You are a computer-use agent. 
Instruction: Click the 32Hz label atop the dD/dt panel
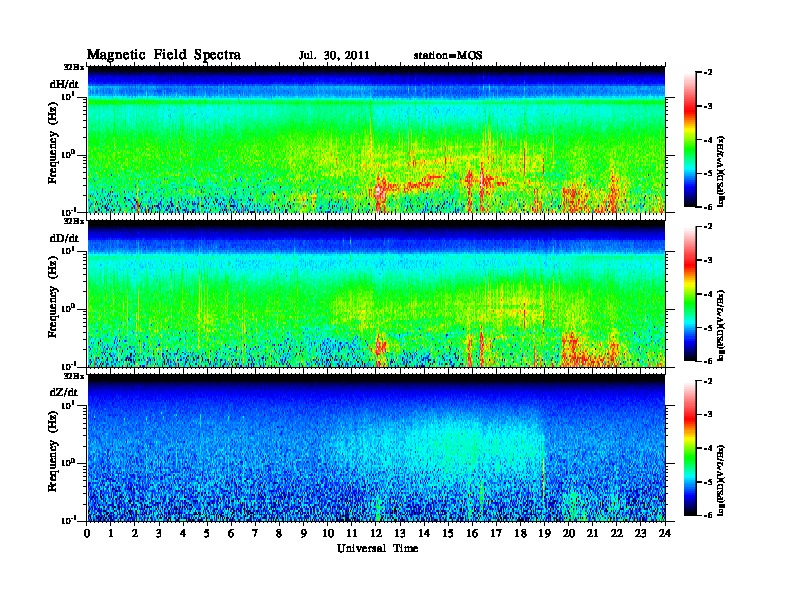coord(74,221)
